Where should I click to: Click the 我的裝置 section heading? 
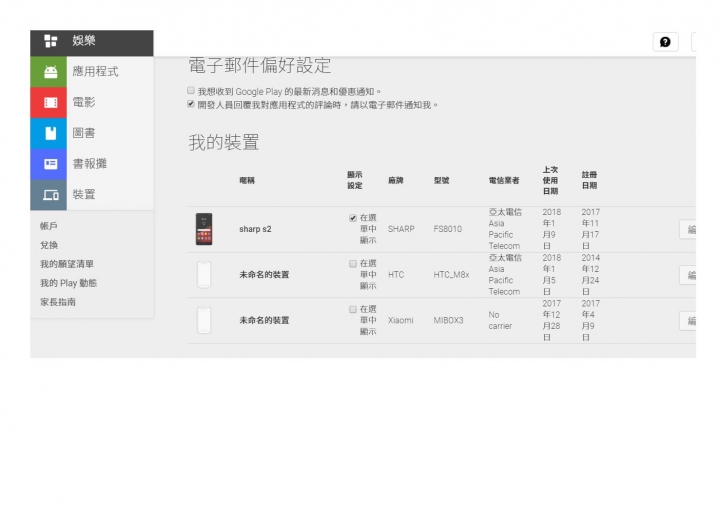(x=224, y=142)
